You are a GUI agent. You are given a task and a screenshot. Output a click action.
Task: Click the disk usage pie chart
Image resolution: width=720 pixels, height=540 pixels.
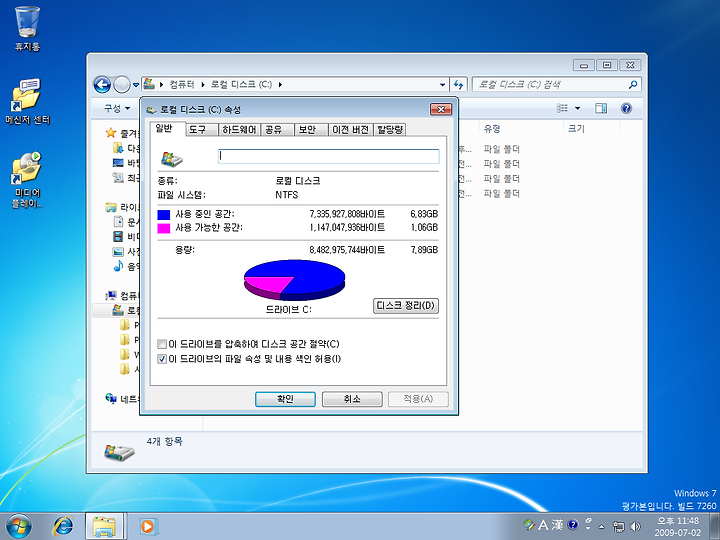tap(294, 280)
